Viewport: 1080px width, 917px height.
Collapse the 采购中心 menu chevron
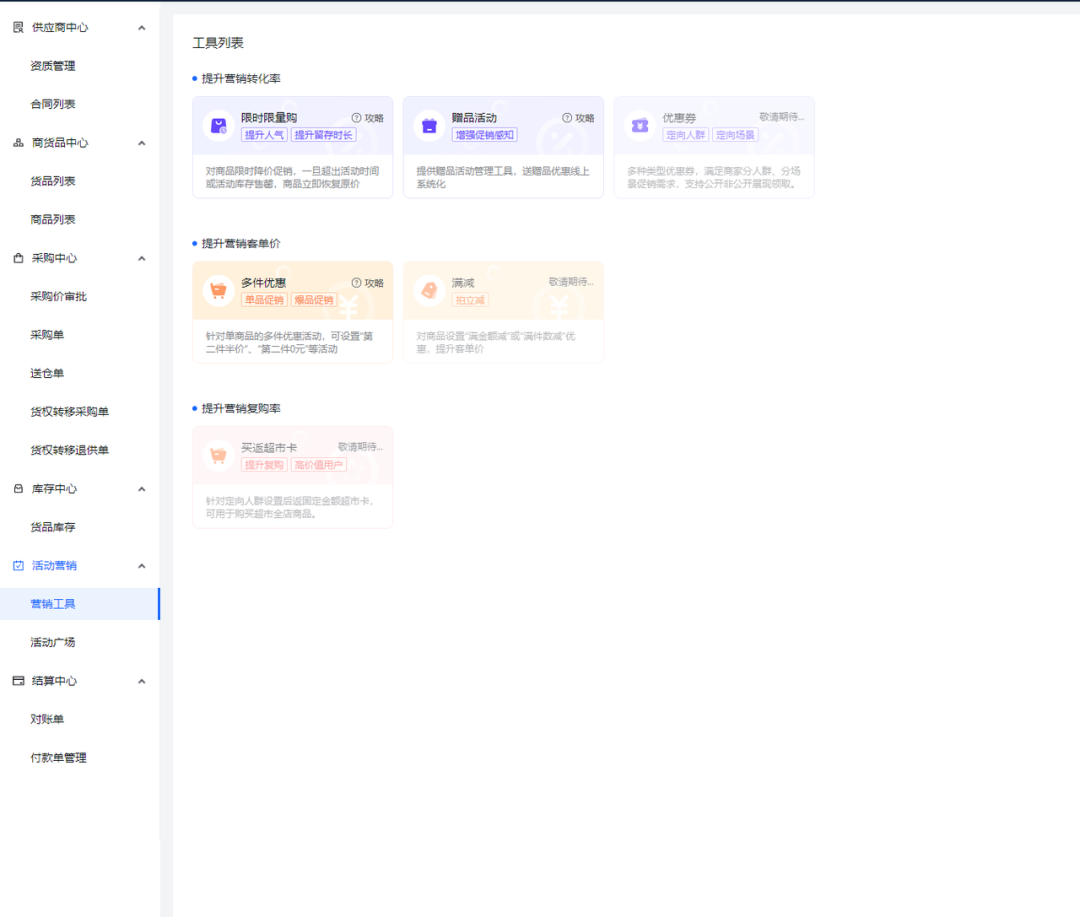click(x=142, y=259)
